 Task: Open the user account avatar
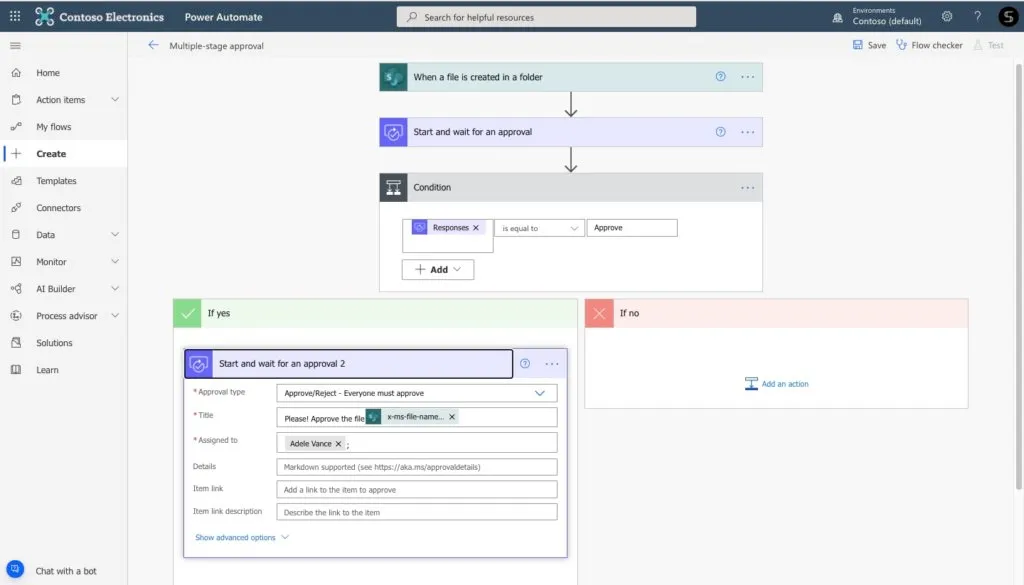tap(1008, 16)
